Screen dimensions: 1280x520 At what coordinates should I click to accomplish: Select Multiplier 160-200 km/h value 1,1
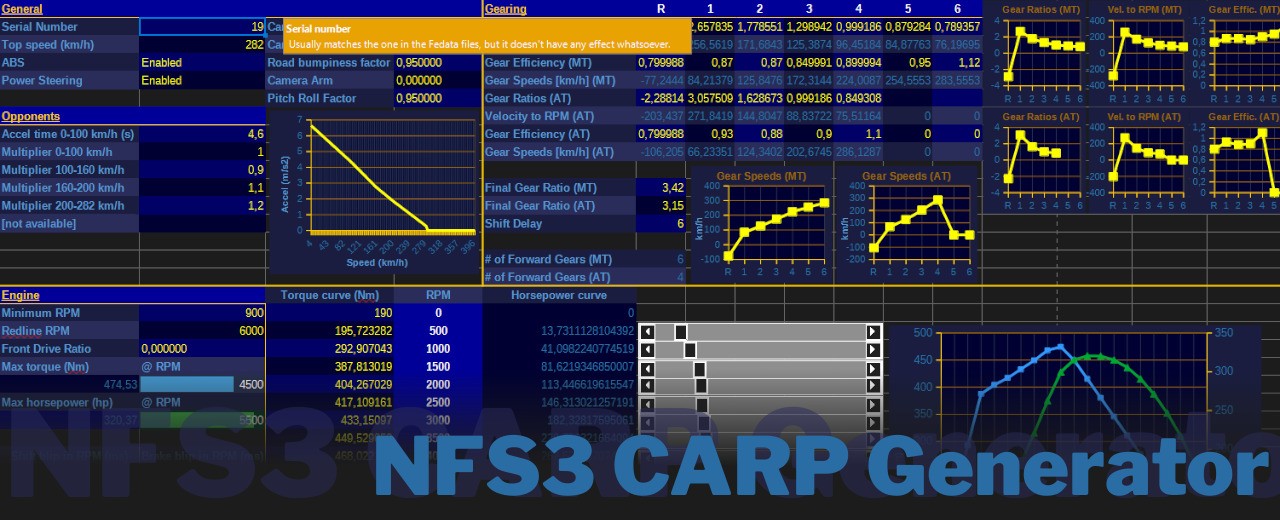point(202,188)
